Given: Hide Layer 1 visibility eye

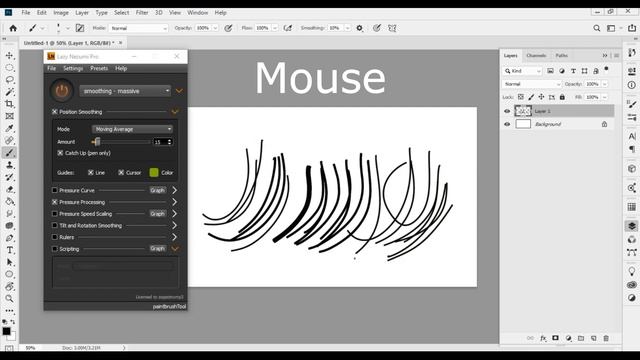Looking at the screenshot, I should pyautogui.click(x=507, y=111).
